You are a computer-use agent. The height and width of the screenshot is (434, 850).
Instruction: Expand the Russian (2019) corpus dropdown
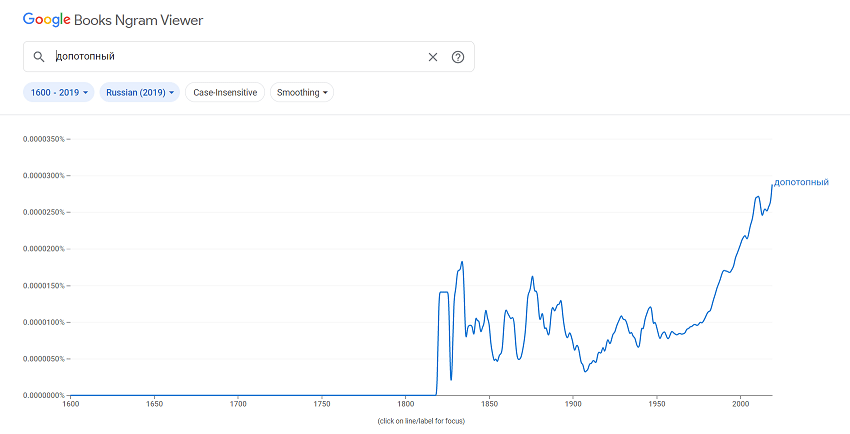point(141,93)
